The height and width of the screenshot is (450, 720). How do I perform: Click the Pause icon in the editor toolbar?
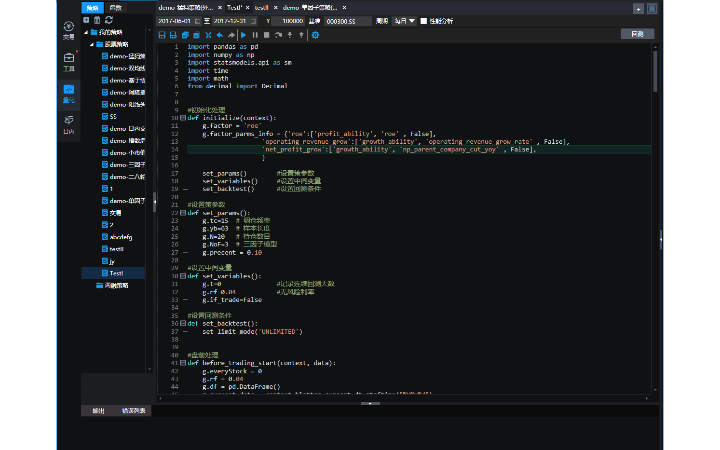tap(255, 35)
